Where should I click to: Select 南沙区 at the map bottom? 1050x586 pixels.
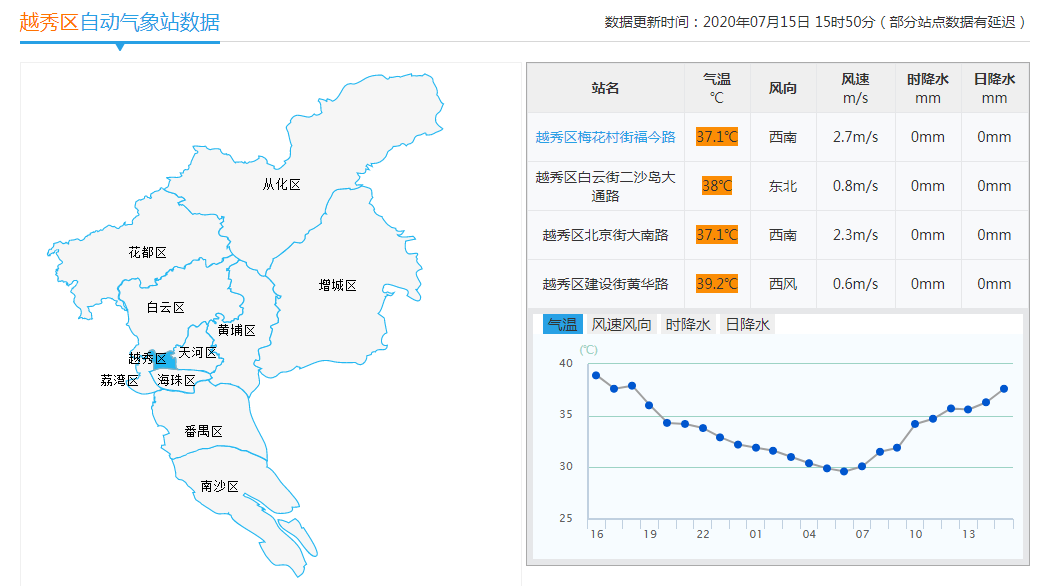pyautogui.click(x=219, y=486)
